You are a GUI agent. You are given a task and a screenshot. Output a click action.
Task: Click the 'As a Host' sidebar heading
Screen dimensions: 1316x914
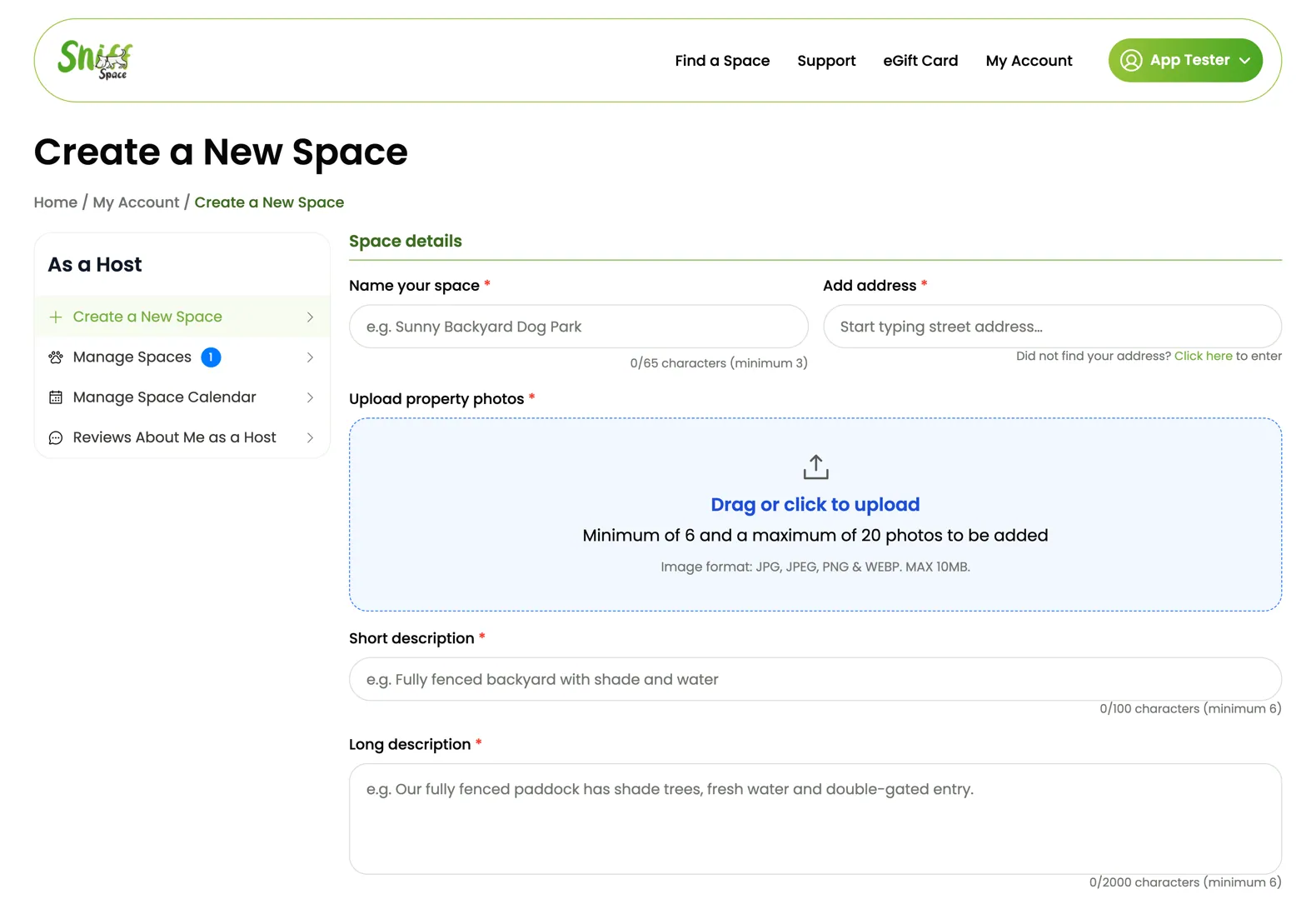[95, 265]
